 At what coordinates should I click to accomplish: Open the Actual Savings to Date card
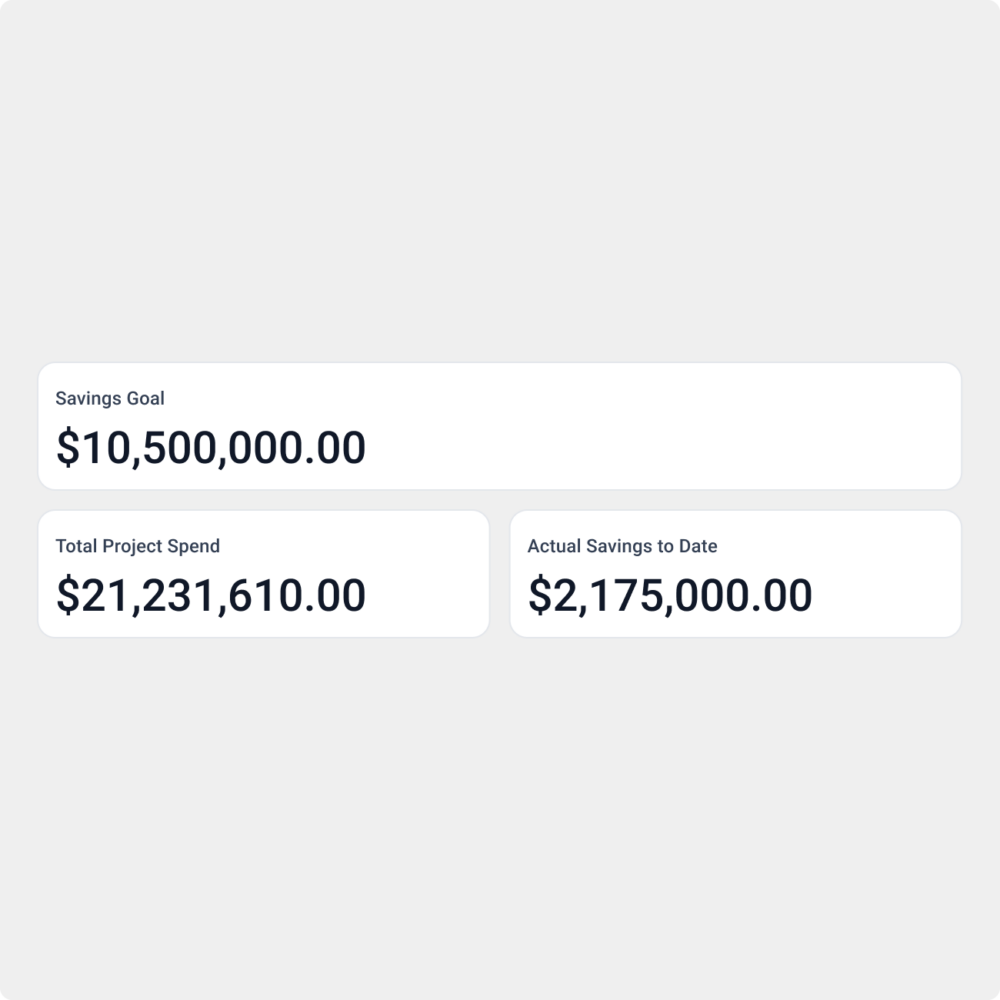pos(735,574)
